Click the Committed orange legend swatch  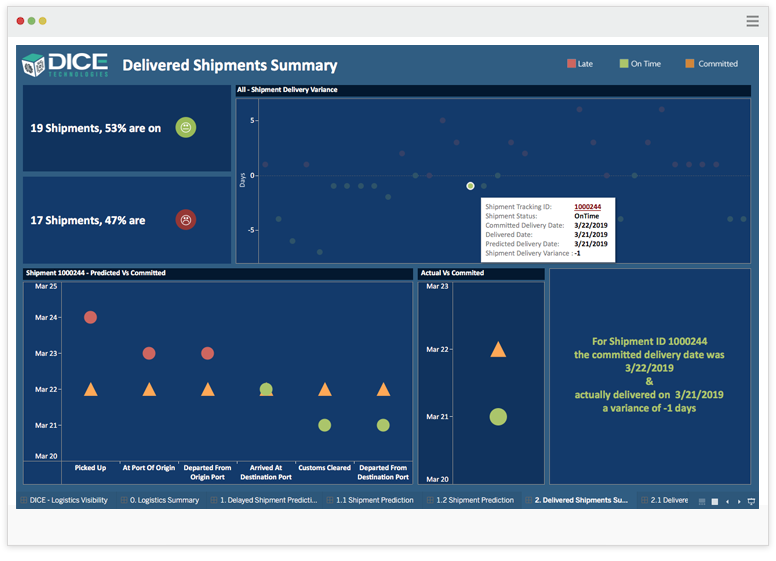tap(690, 64)
